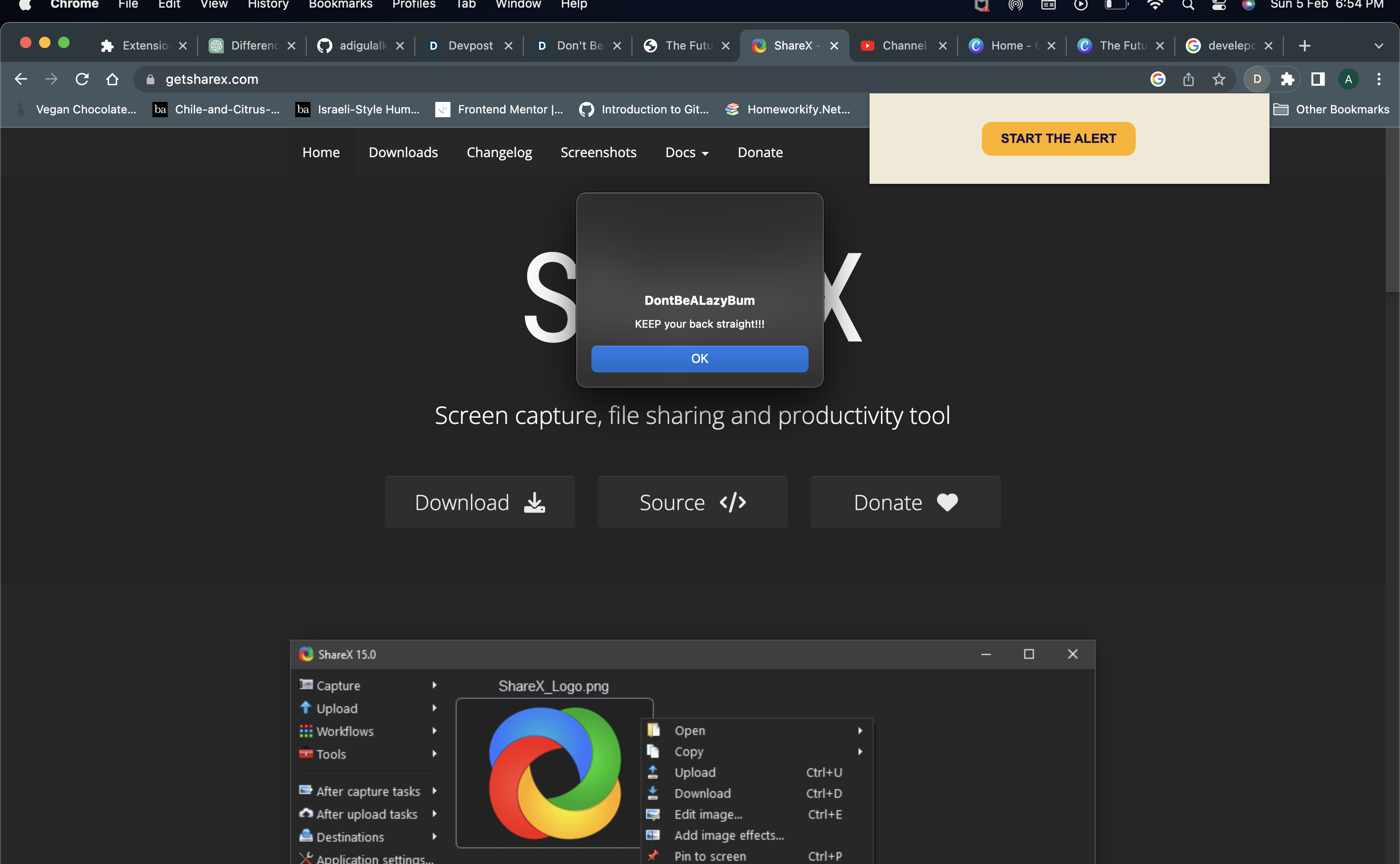Open macOS Spotlight search icon
1400x864 pixels.
pyautogui.click(x=1188, y=5)
